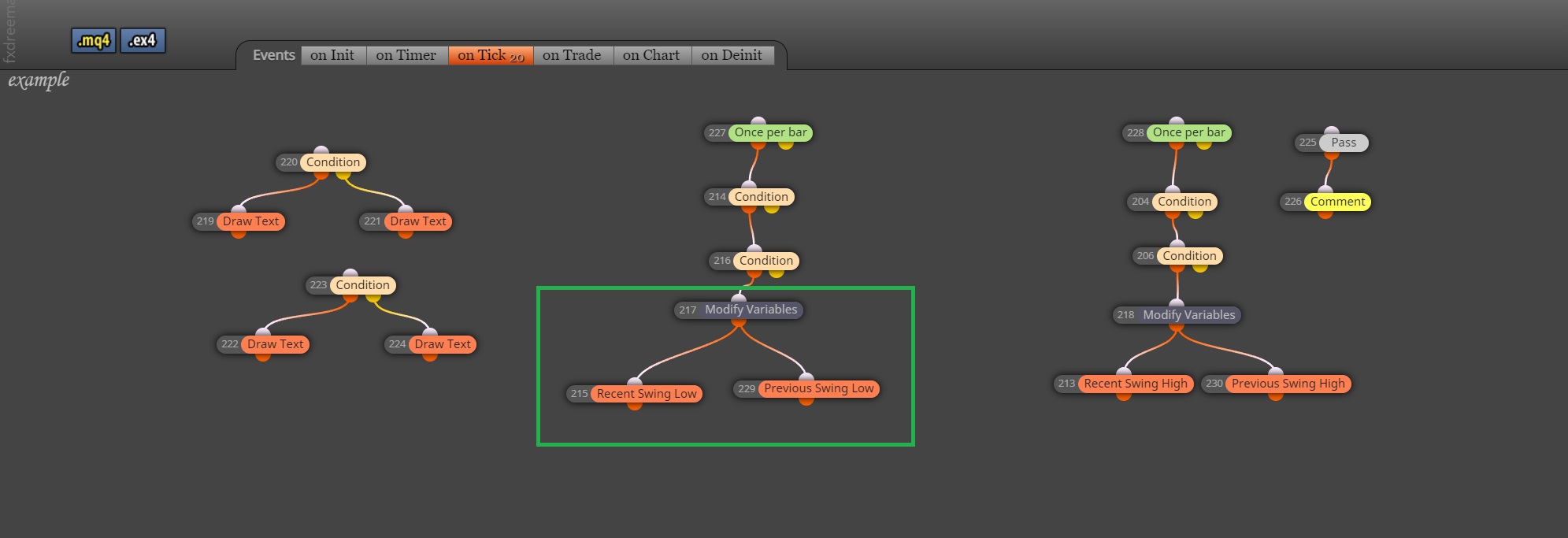The image size is (1568, 538).
Task: Open the on Chart tab
Action: tap(652, 55)
